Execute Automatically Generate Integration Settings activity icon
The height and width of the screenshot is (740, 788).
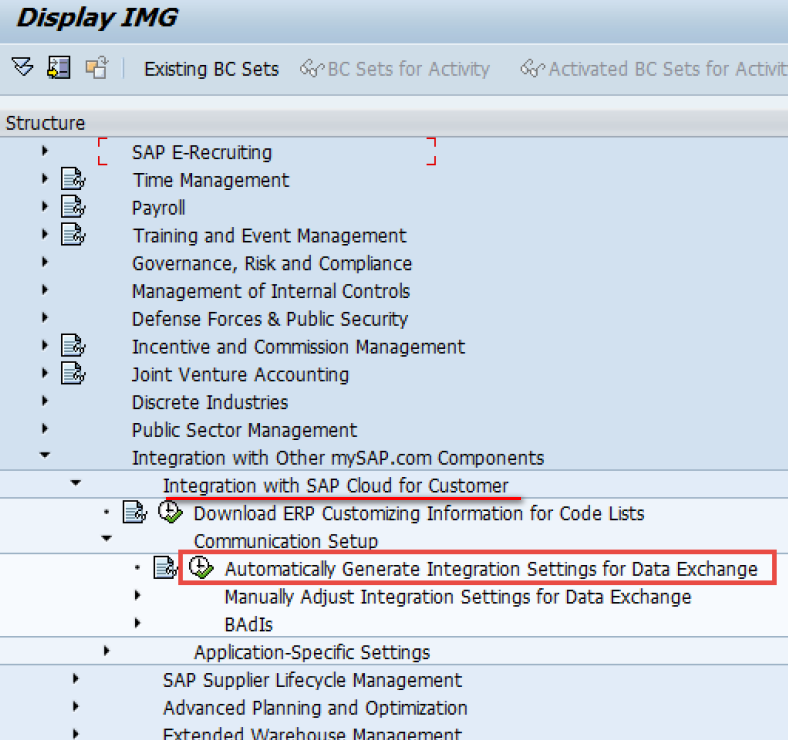(201, 568)
